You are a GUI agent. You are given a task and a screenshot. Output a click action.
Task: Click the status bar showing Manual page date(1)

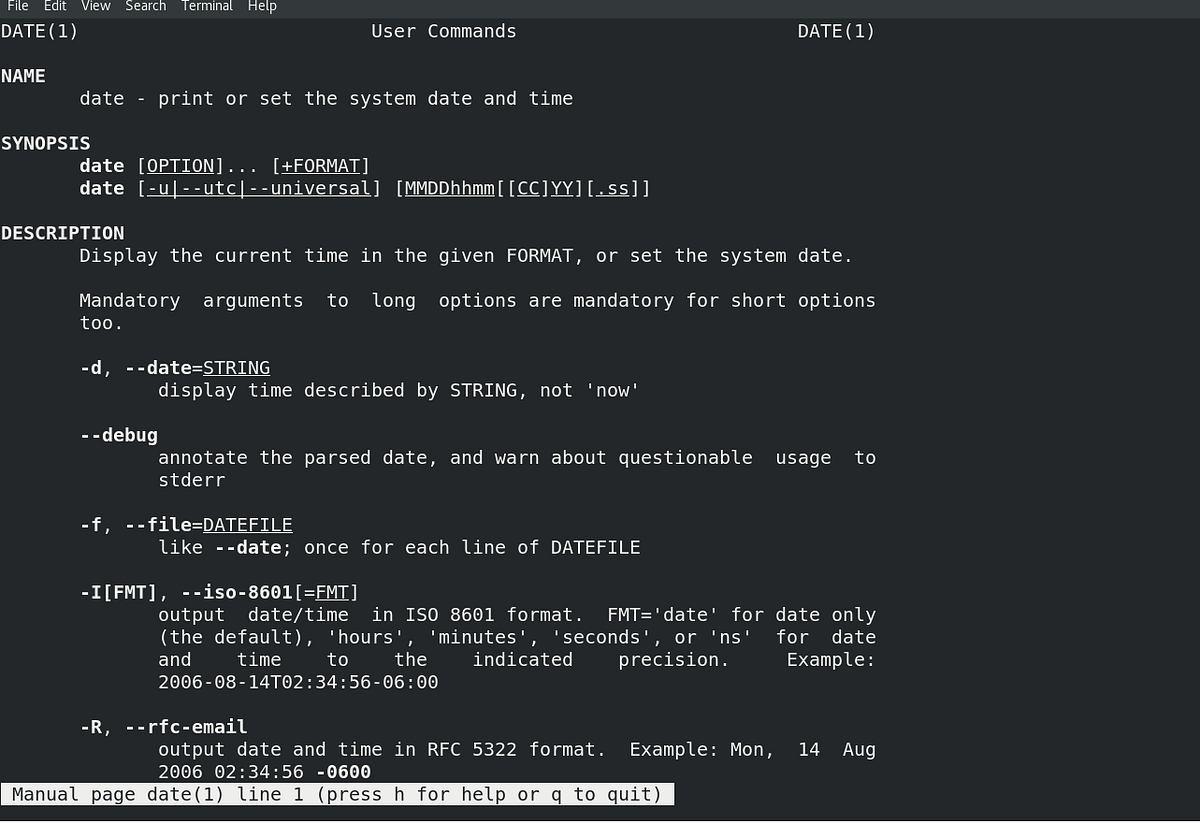tap(337, 794)
